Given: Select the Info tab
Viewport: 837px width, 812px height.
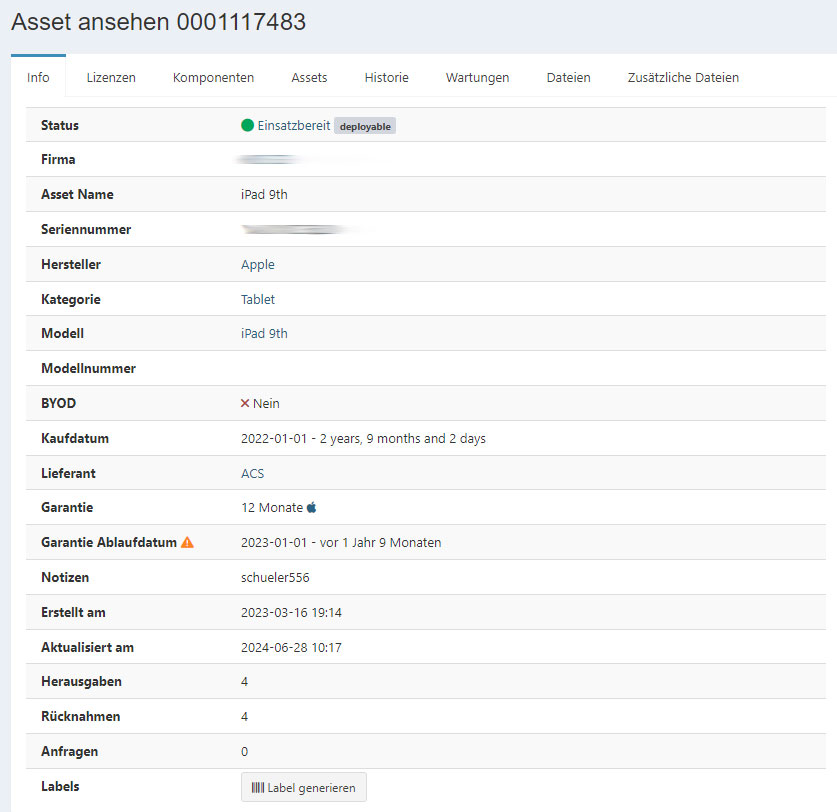Looking at the screenshot, I should click(x=37, y=76).
